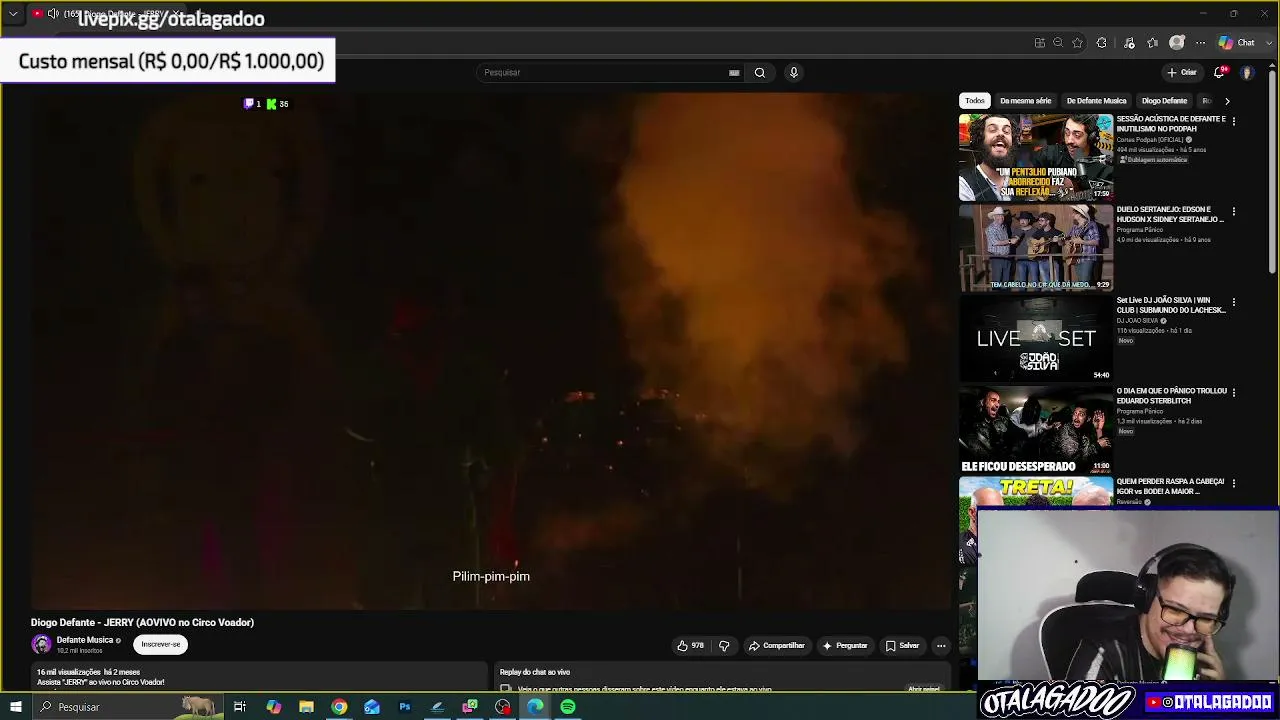Click the Replay do chat ao vivo heading

click(535, 672)
